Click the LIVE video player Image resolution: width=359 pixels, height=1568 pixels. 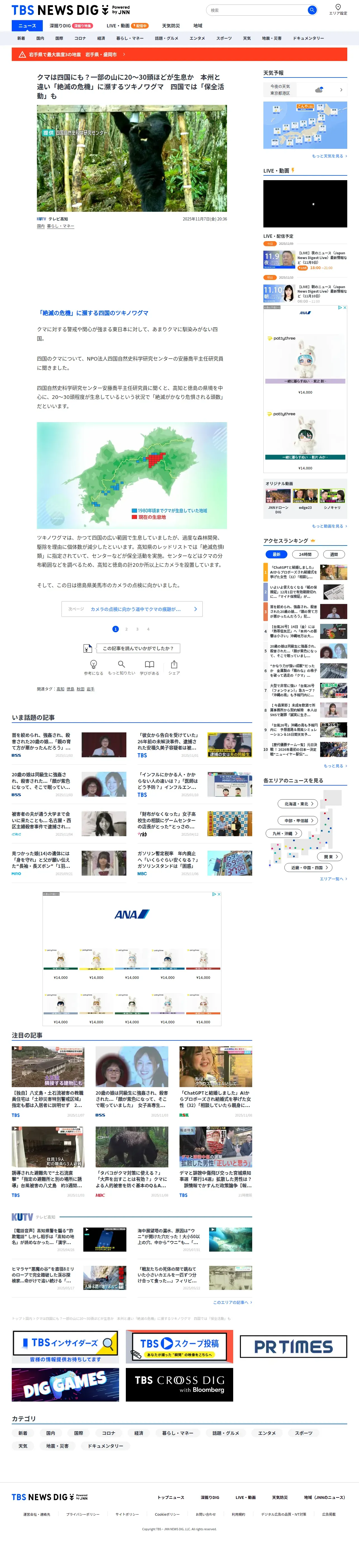tap(305, 203)
